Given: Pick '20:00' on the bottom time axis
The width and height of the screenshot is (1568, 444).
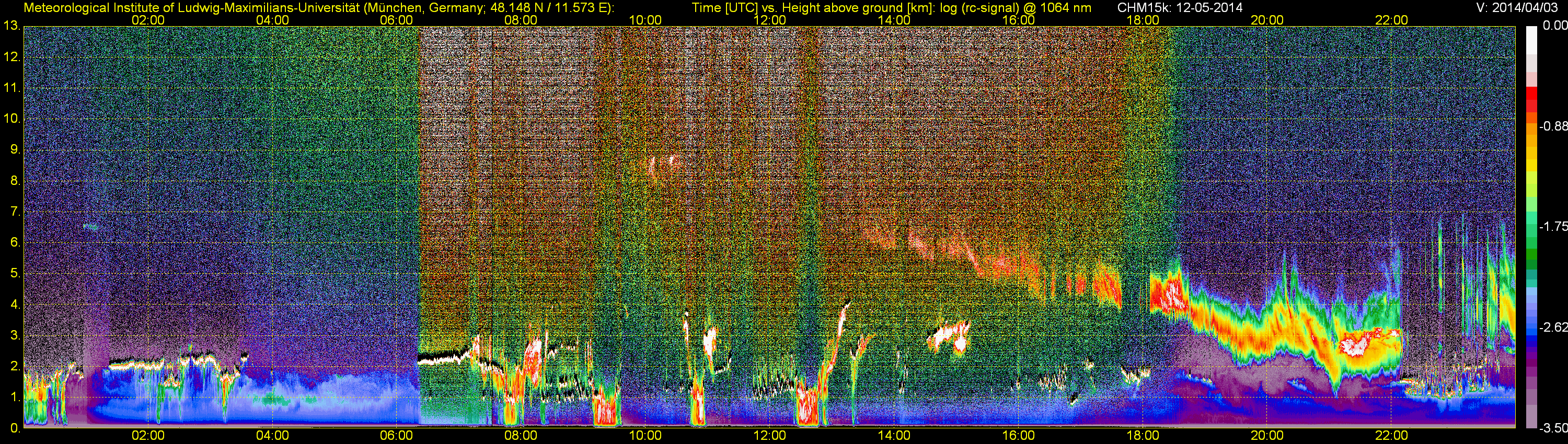Looking at the screenshot, I should point(1267,436).
